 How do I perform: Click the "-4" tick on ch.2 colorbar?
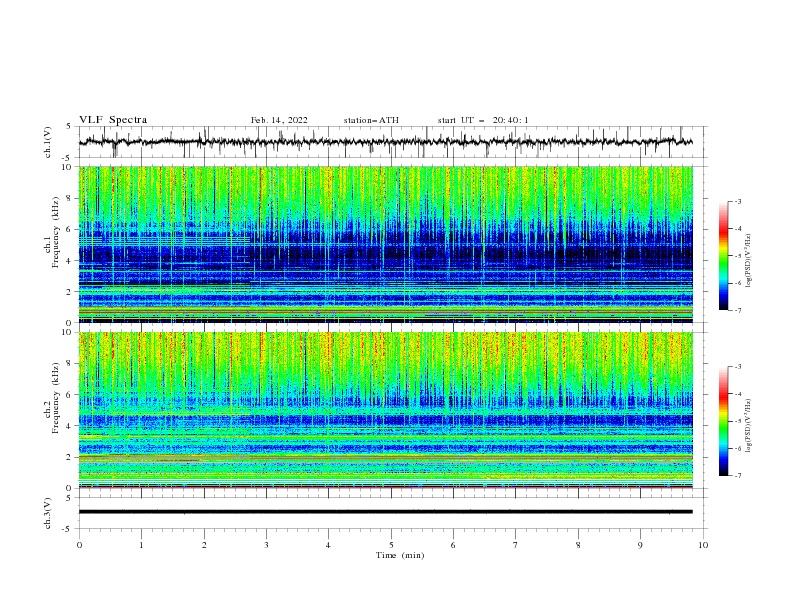click(737, 394)
